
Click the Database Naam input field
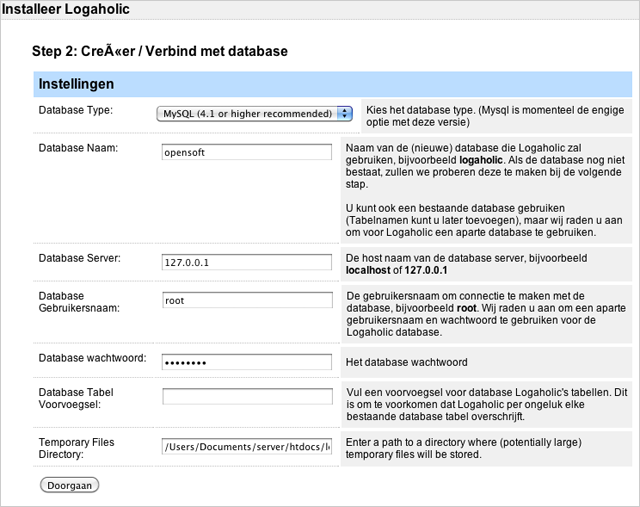[247, 152]
